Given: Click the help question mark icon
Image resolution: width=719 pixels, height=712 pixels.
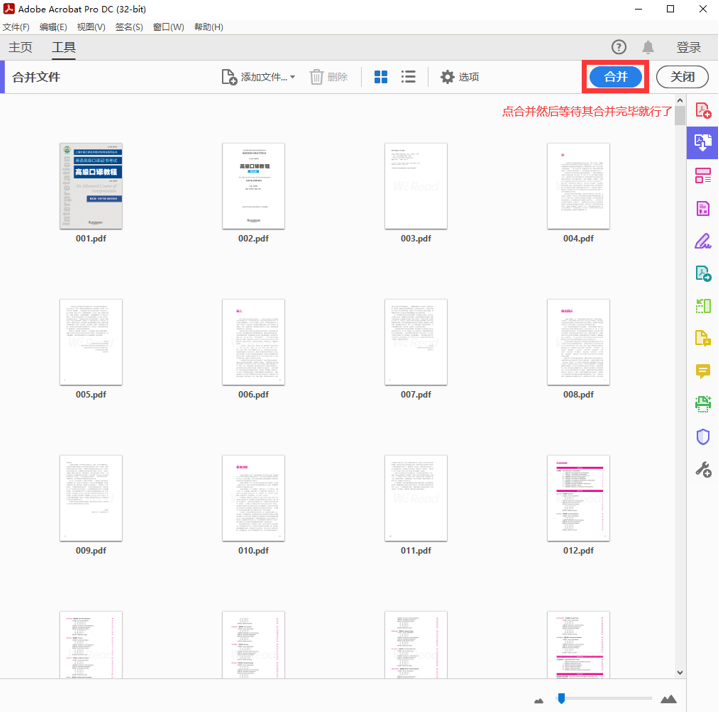Looking at the screenshot, I should click(x=619, y=47).
